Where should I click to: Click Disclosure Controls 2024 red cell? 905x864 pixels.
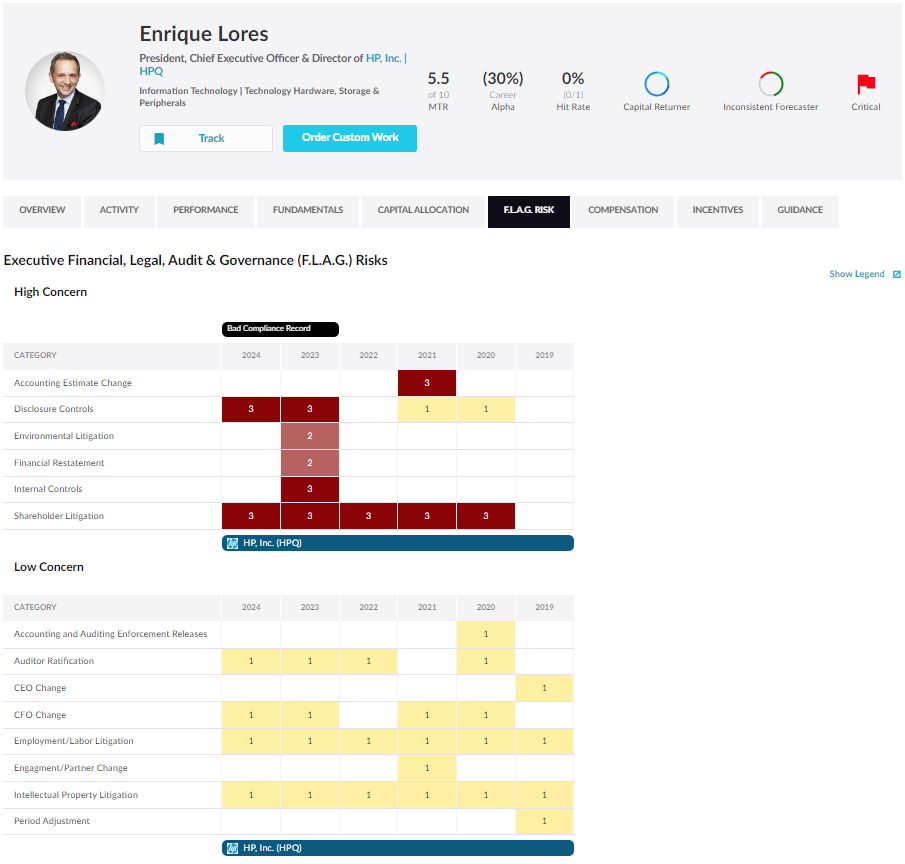[x=251, y=409]
